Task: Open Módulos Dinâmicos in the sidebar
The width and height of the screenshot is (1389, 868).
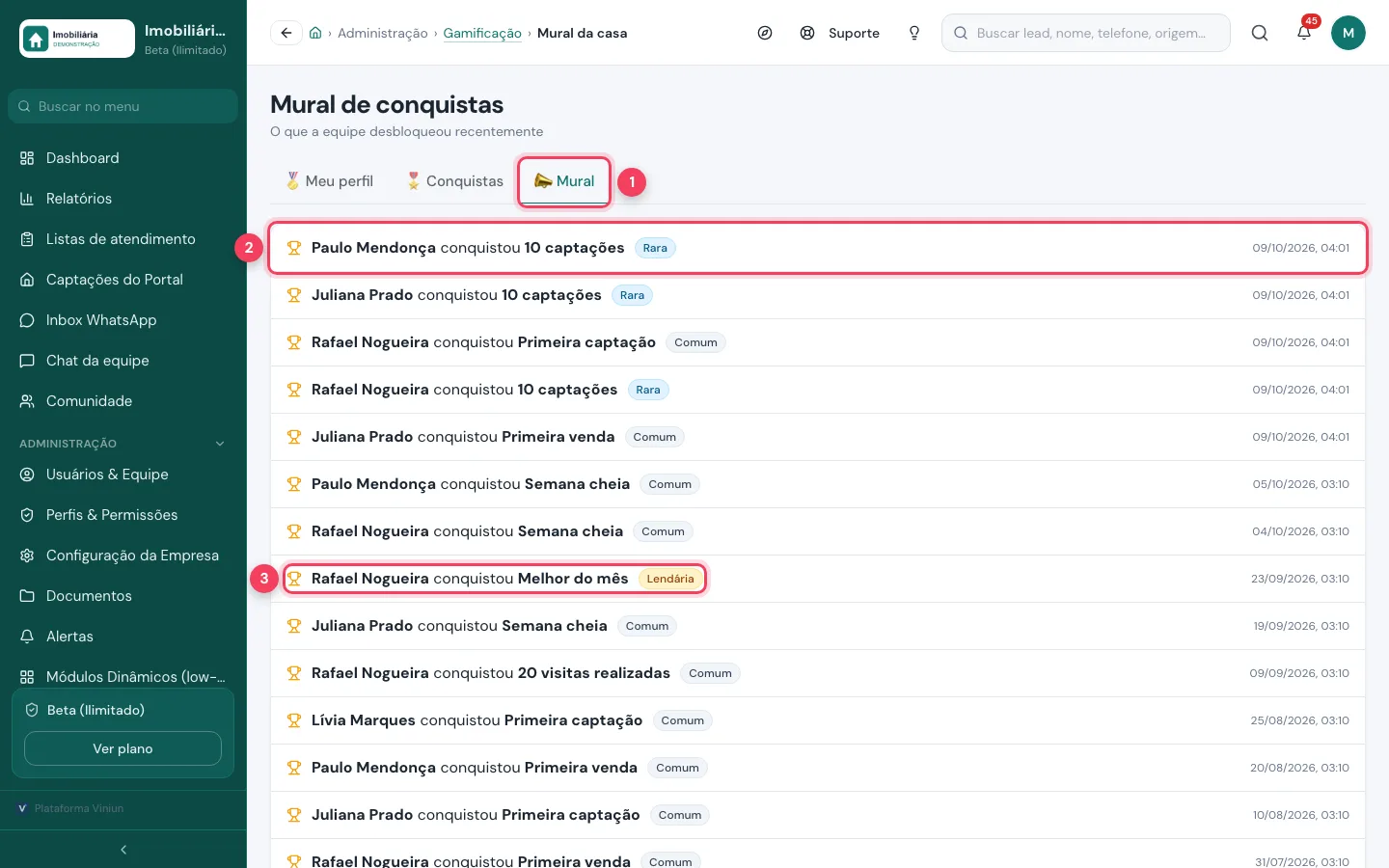Action: click(x=123, y=677)
